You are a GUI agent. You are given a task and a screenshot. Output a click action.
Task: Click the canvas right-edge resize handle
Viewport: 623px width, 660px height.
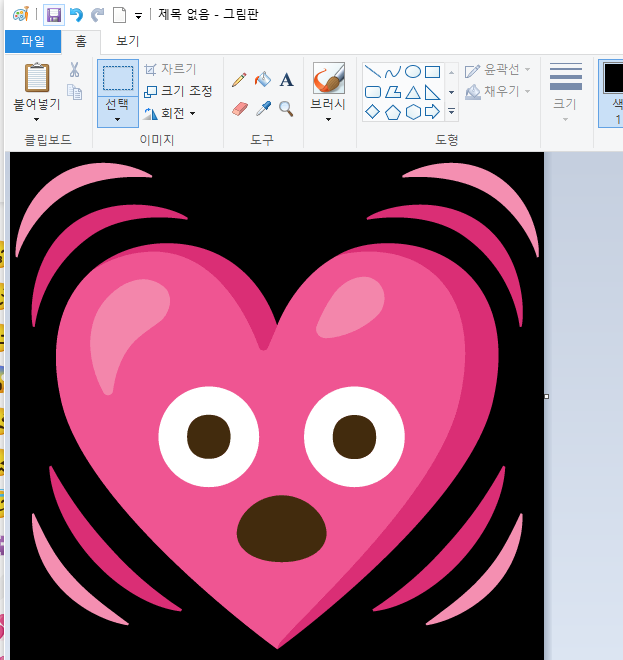tap(546, 397)
